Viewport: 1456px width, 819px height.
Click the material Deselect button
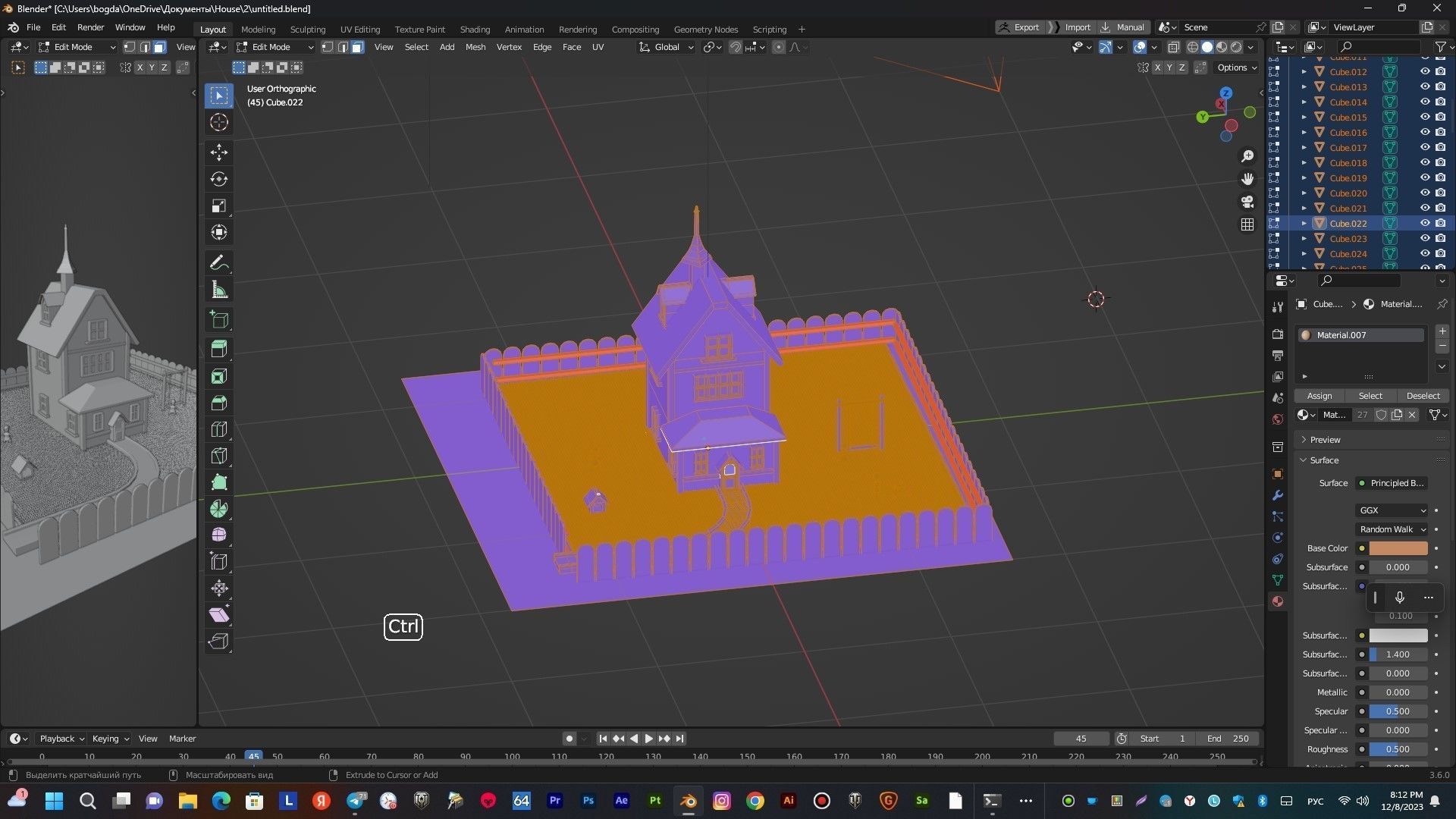click(1423, 396)
